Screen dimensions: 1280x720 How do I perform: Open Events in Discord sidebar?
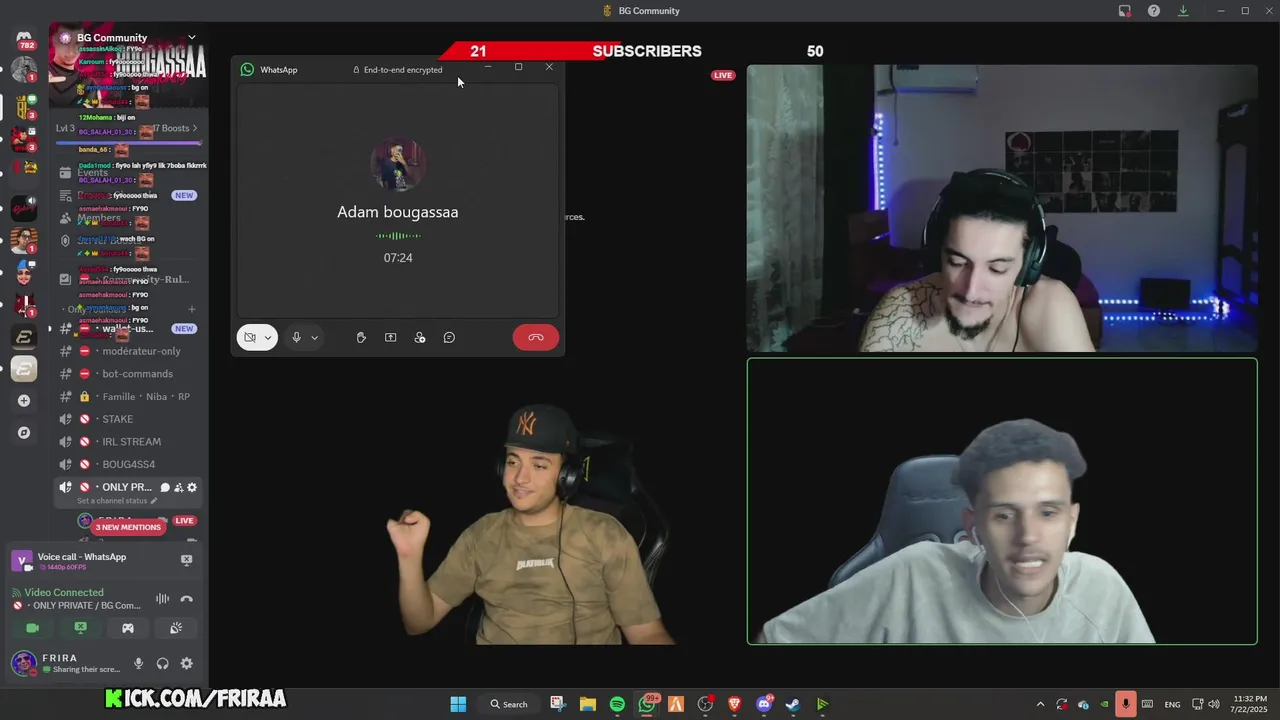click(92, 173)
